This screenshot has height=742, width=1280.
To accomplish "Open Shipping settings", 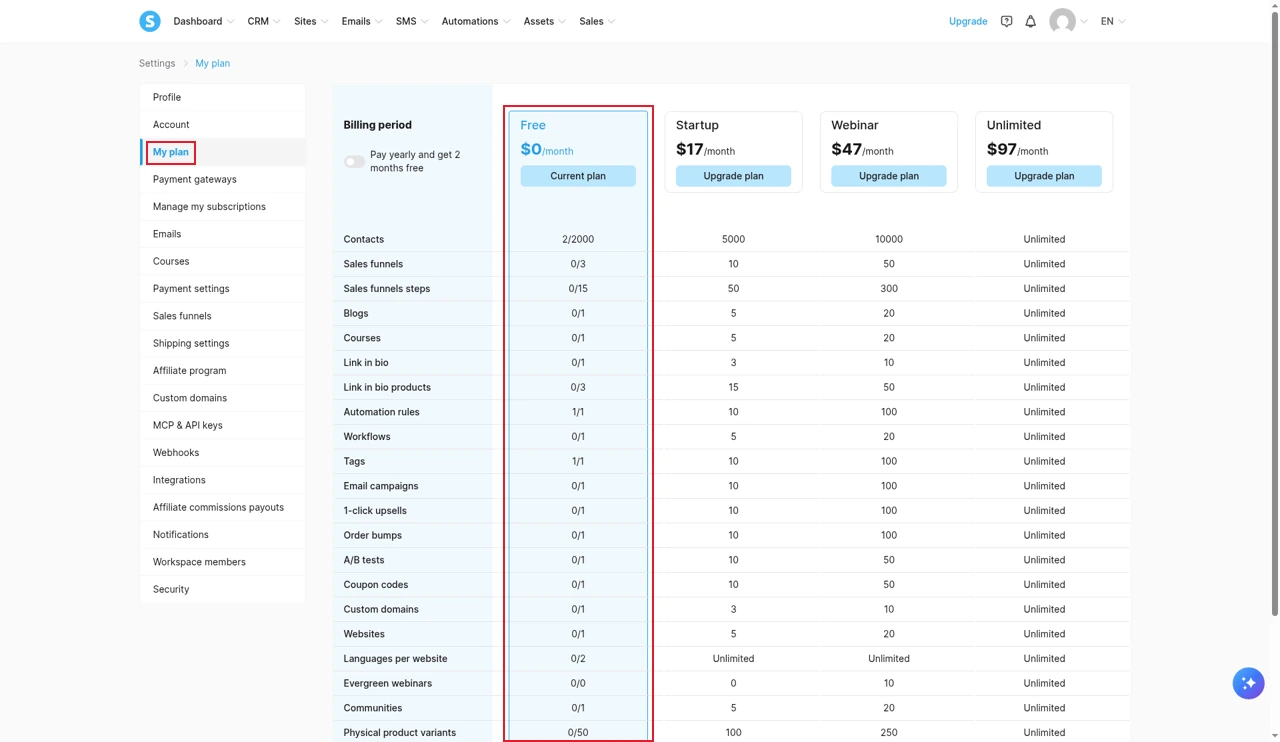I will tap(223, 343).
